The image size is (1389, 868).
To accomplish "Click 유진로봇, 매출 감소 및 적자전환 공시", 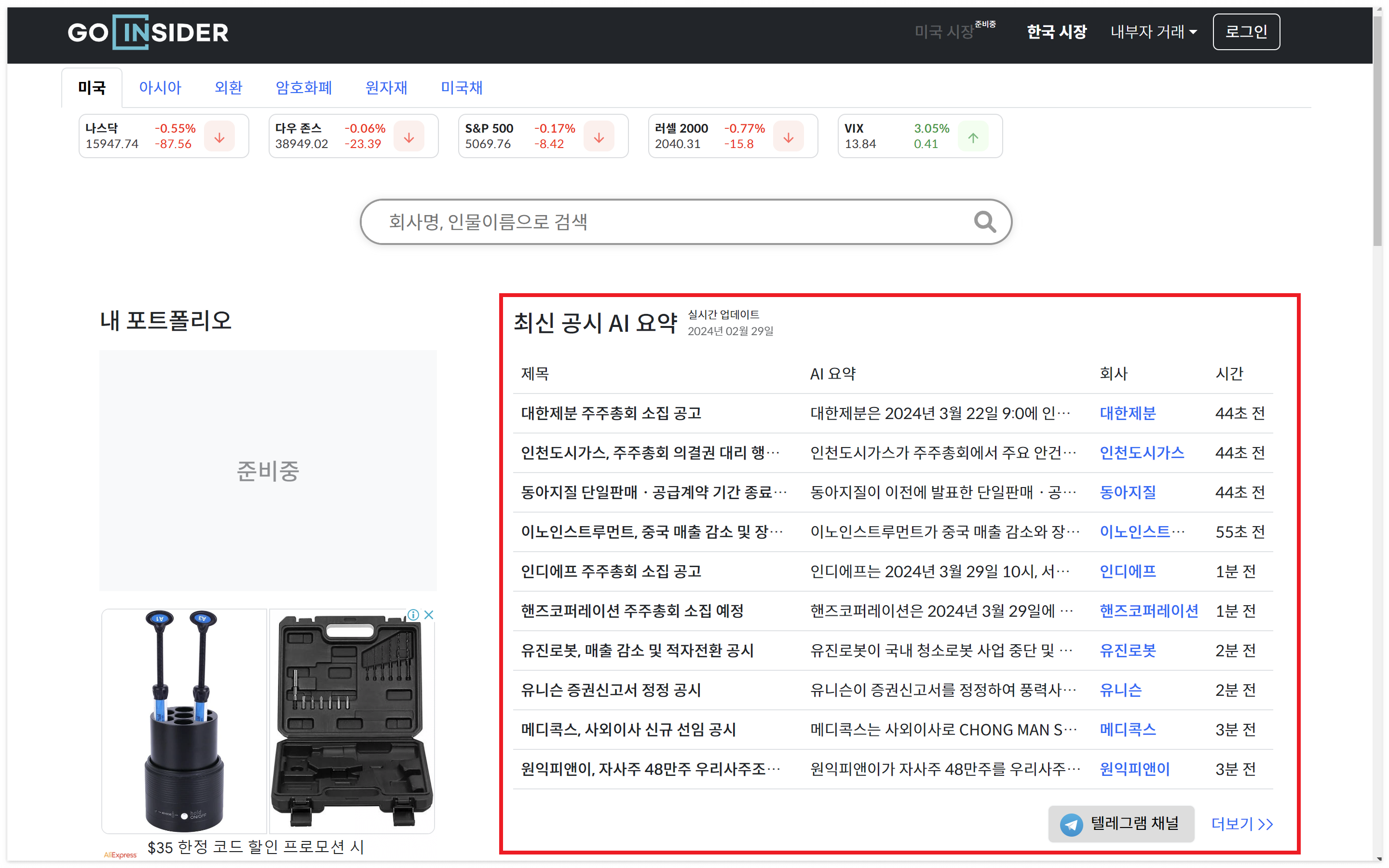I will (637, 651).
